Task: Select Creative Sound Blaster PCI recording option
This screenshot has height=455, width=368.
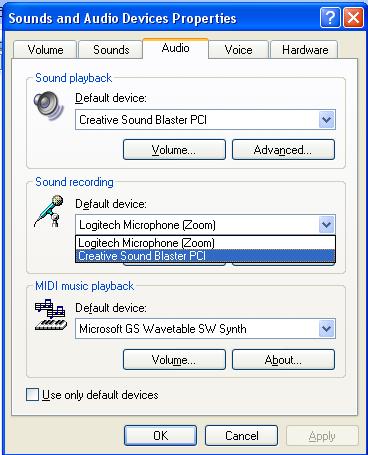Action: (x=205, y=256)
